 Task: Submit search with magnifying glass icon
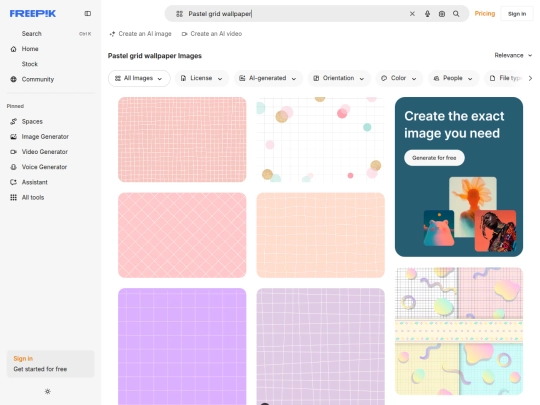456,14
